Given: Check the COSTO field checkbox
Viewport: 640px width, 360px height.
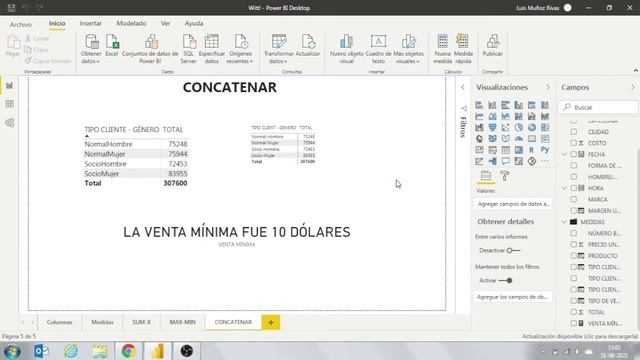Looking at the screenshot, I should pos(574,143).
